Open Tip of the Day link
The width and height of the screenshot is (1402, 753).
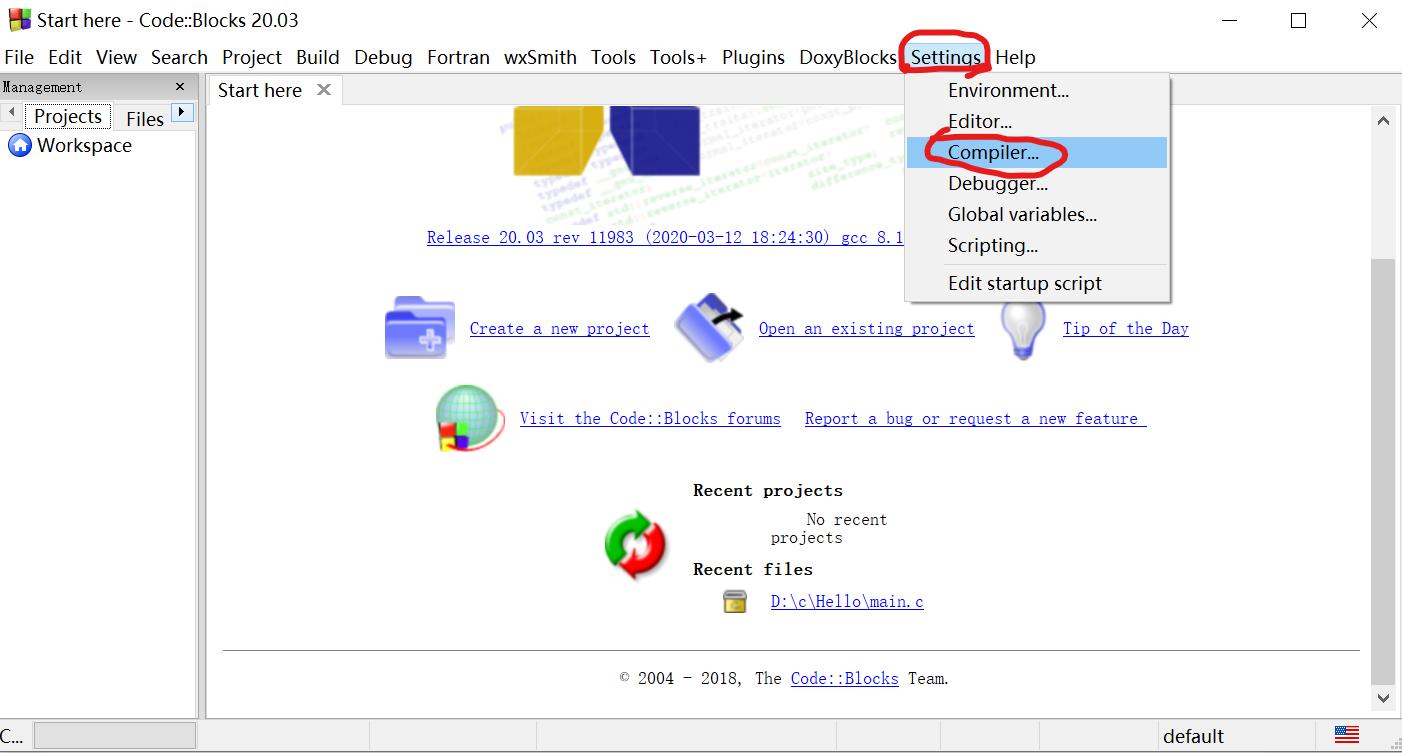click(1126, 328)
